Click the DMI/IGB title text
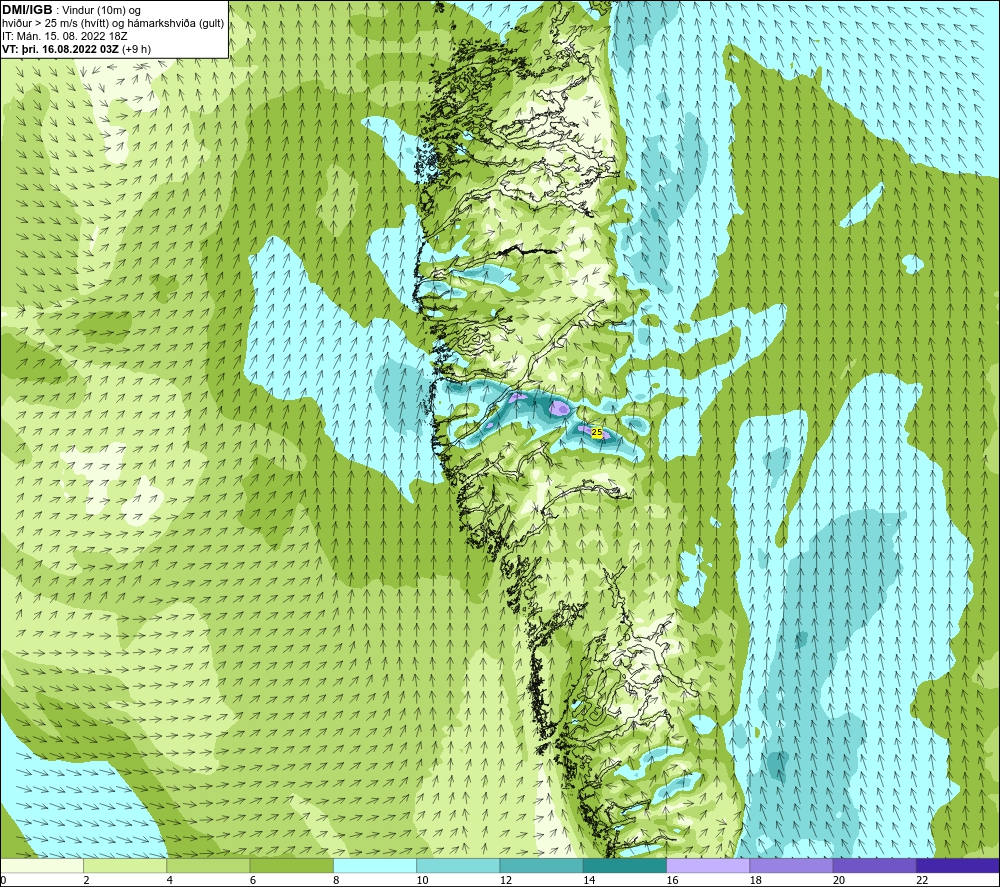Viewport: 1000px width, 887px height. tap(27, 10)
